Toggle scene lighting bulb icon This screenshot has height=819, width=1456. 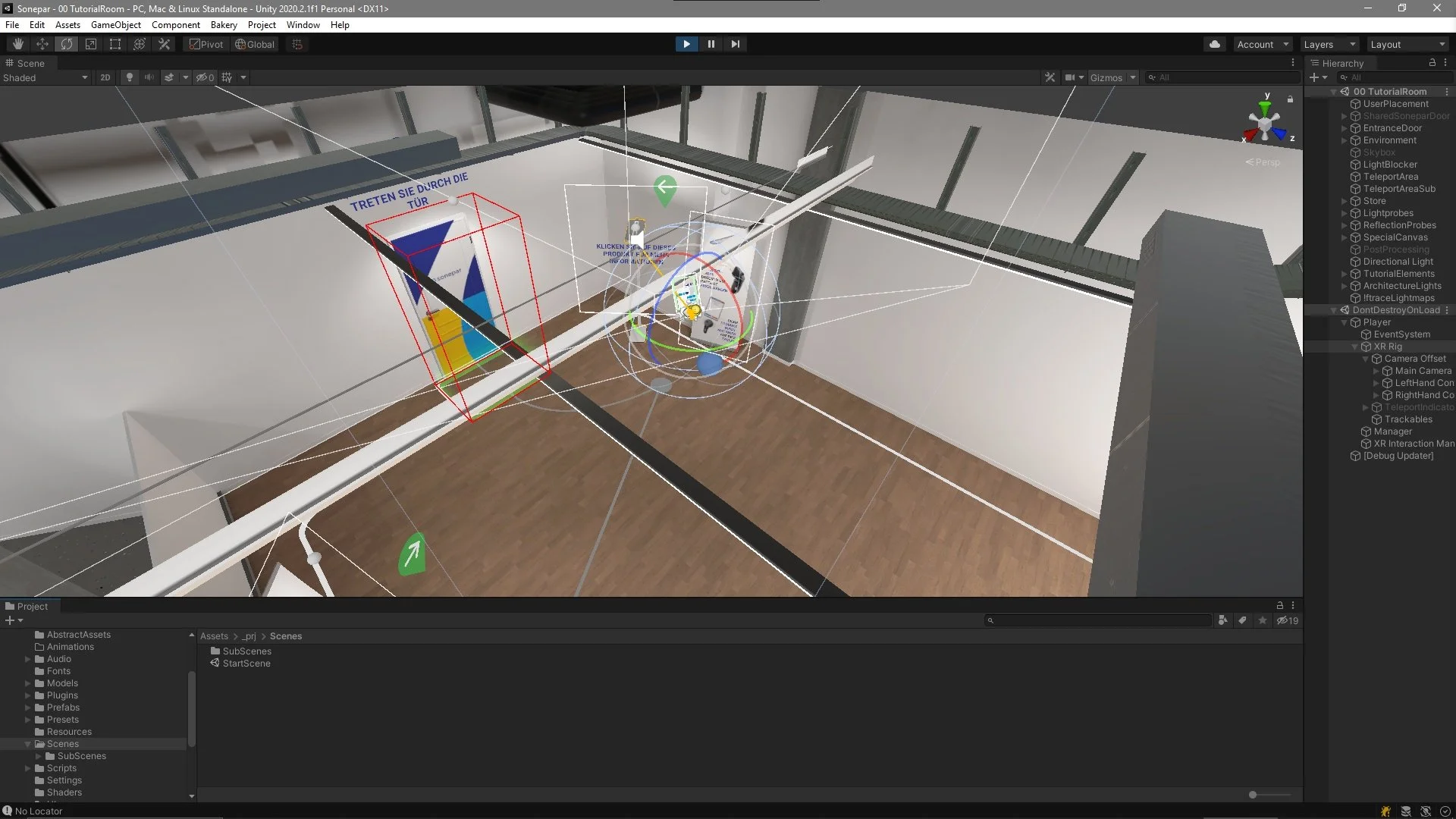(x=130, y=77)
